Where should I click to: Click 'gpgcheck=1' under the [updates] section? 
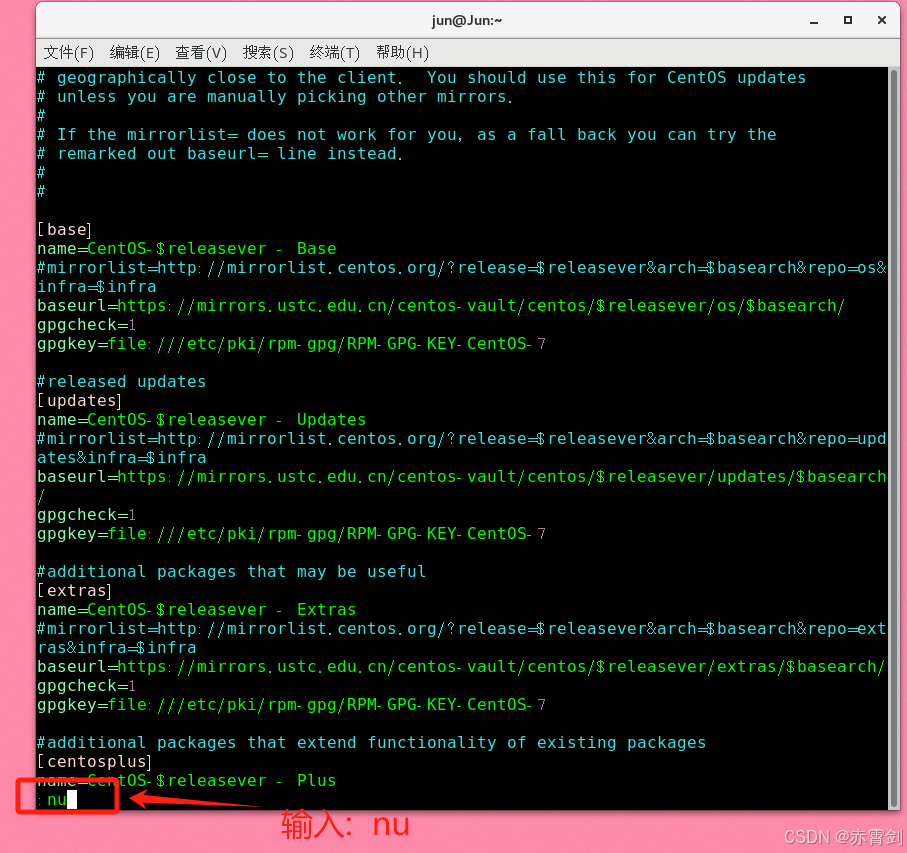tap(86, 515)
